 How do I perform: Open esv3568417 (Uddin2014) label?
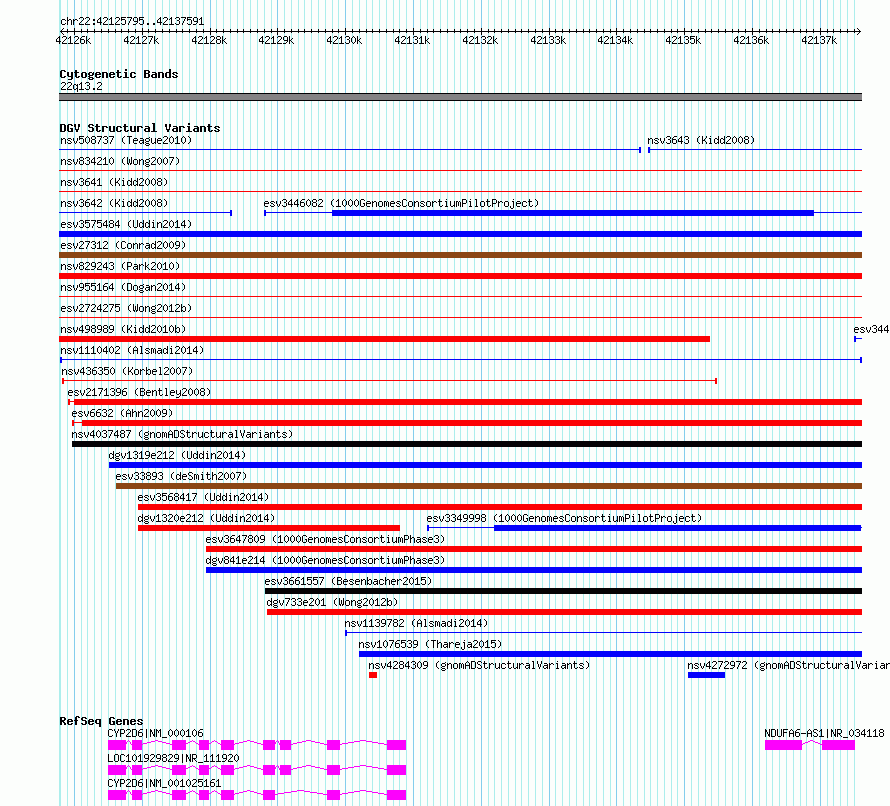203,497
